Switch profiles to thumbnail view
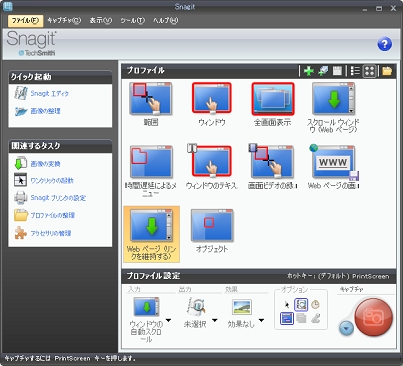Screen dimensions: 403x366 [x=370, y=71]
